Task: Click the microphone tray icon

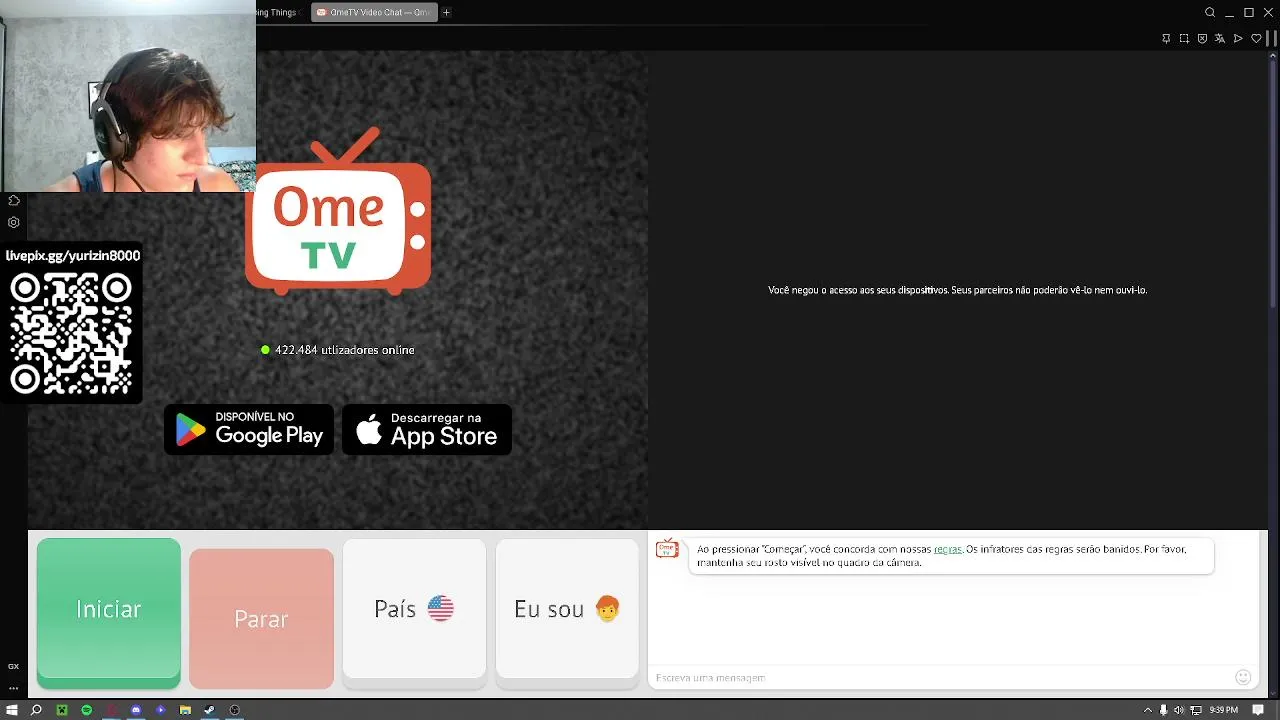Action: [x=1163, y=710]
